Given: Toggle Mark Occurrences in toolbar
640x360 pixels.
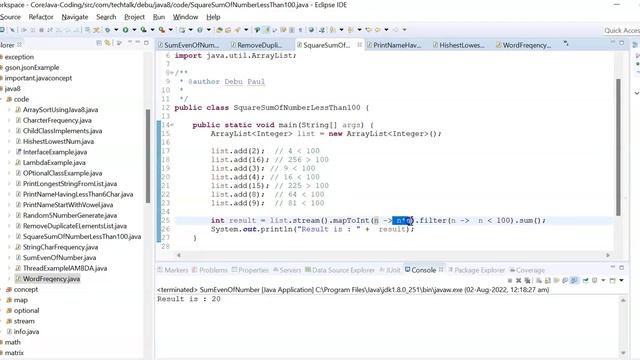Looking at the screenshot, I should pyautogui.click(x=266, y=30).
